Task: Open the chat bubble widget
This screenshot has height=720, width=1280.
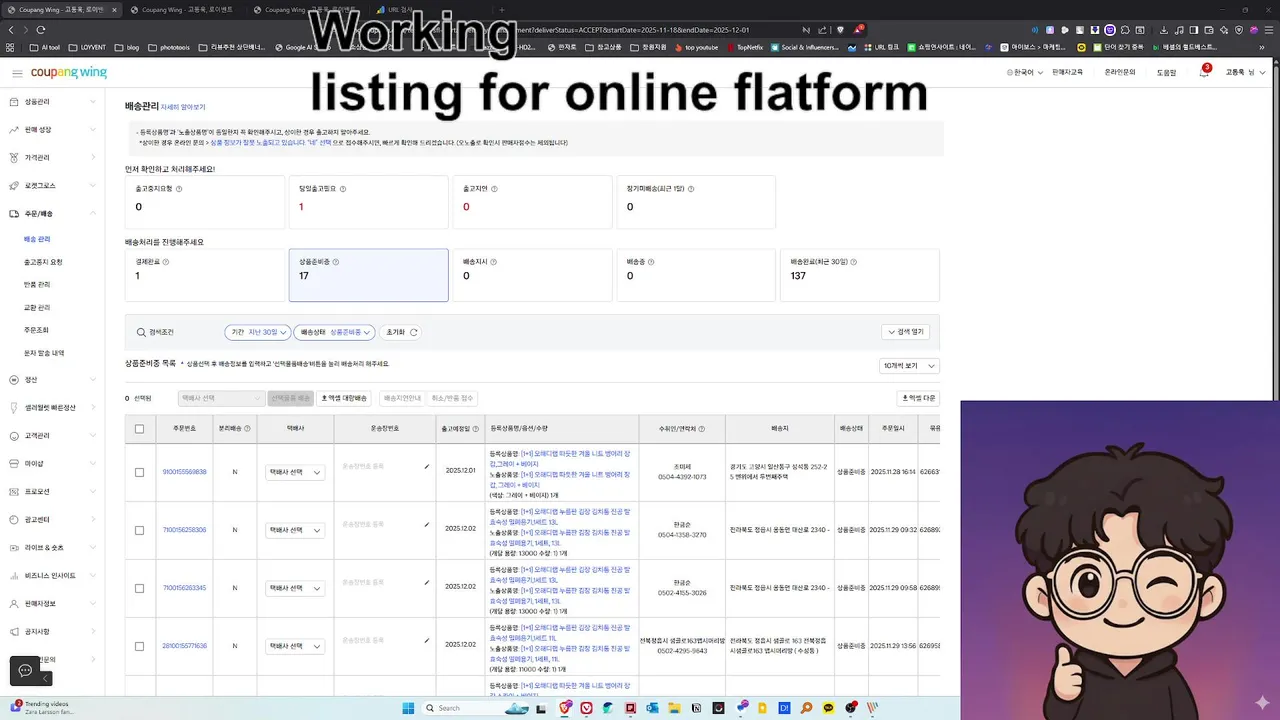Action: pyautogui.click(x=26, y=670)
